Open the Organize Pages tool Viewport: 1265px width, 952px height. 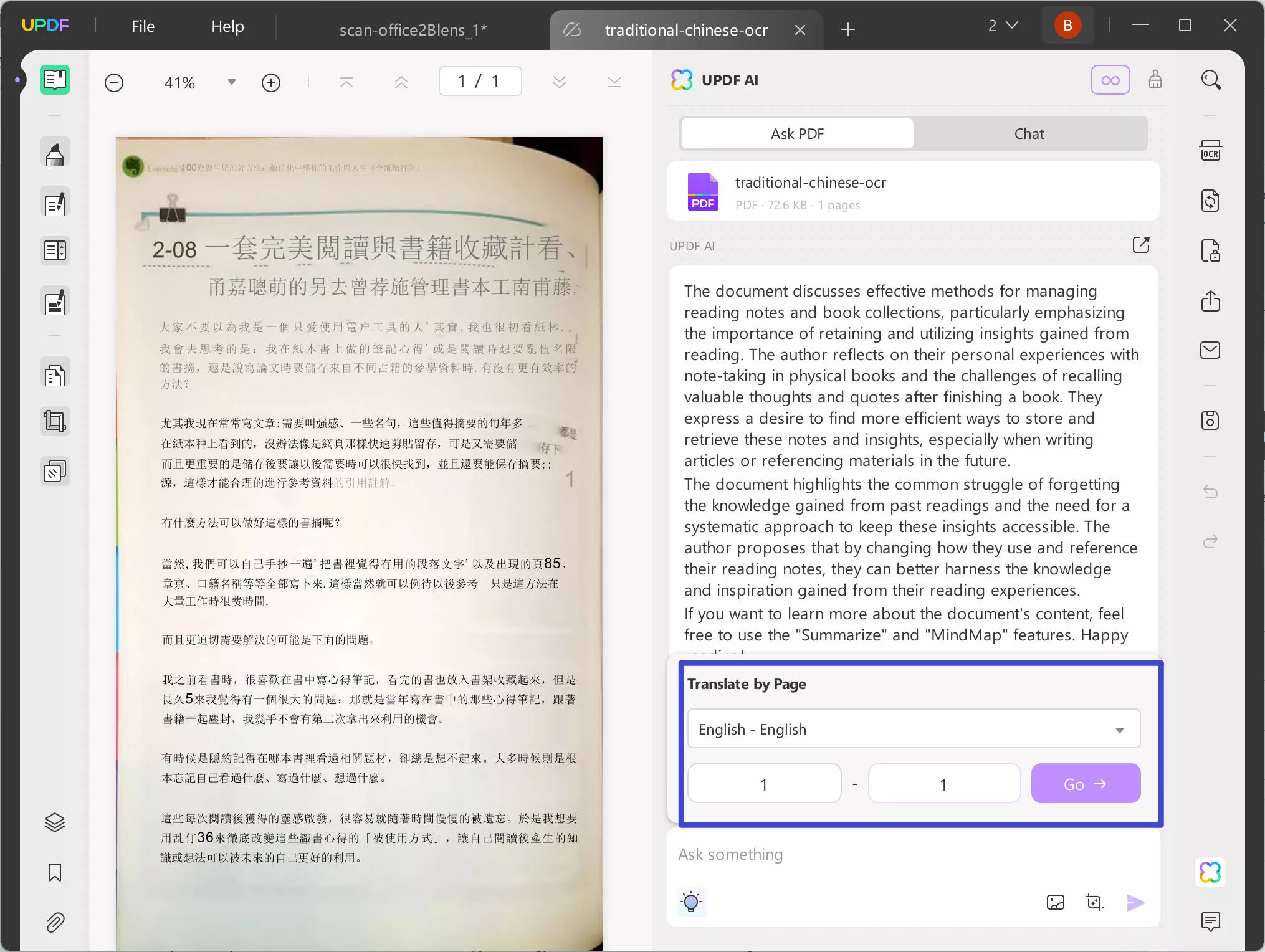55,374
